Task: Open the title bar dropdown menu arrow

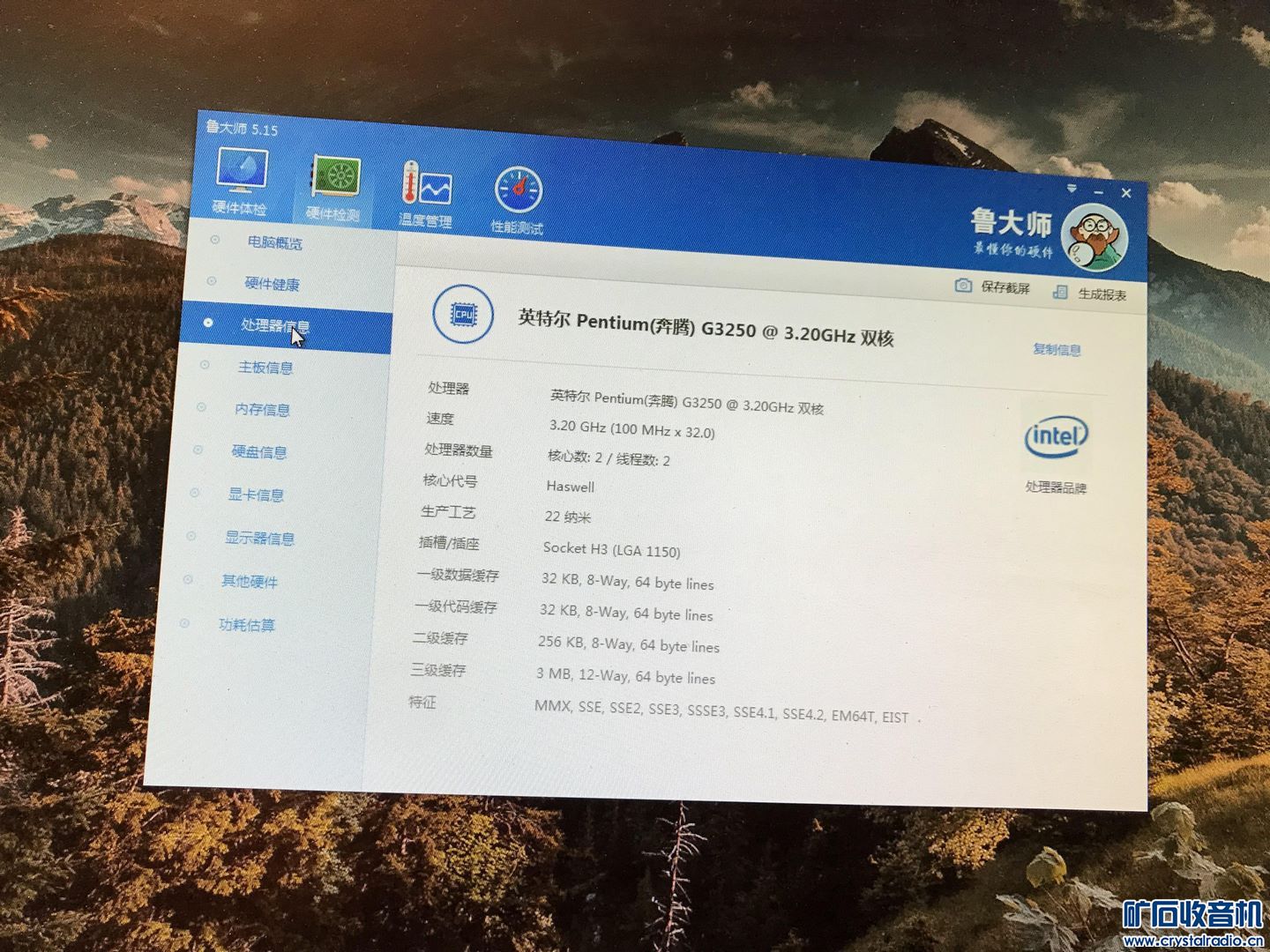Action: (1072, 188)
